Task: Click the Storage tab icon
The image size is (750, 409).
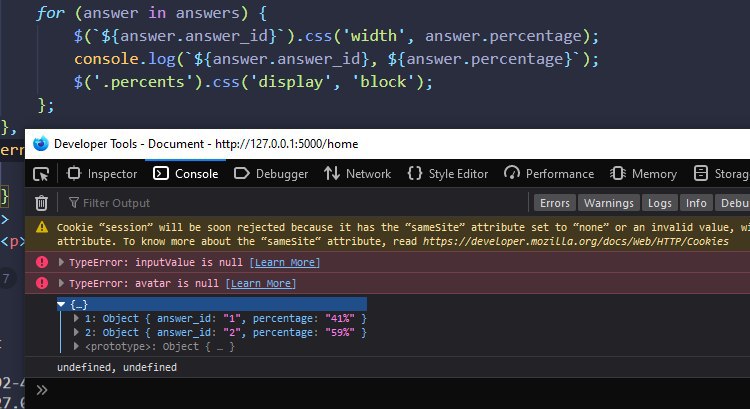Action: pyautogui.click(x=701, y=173)
